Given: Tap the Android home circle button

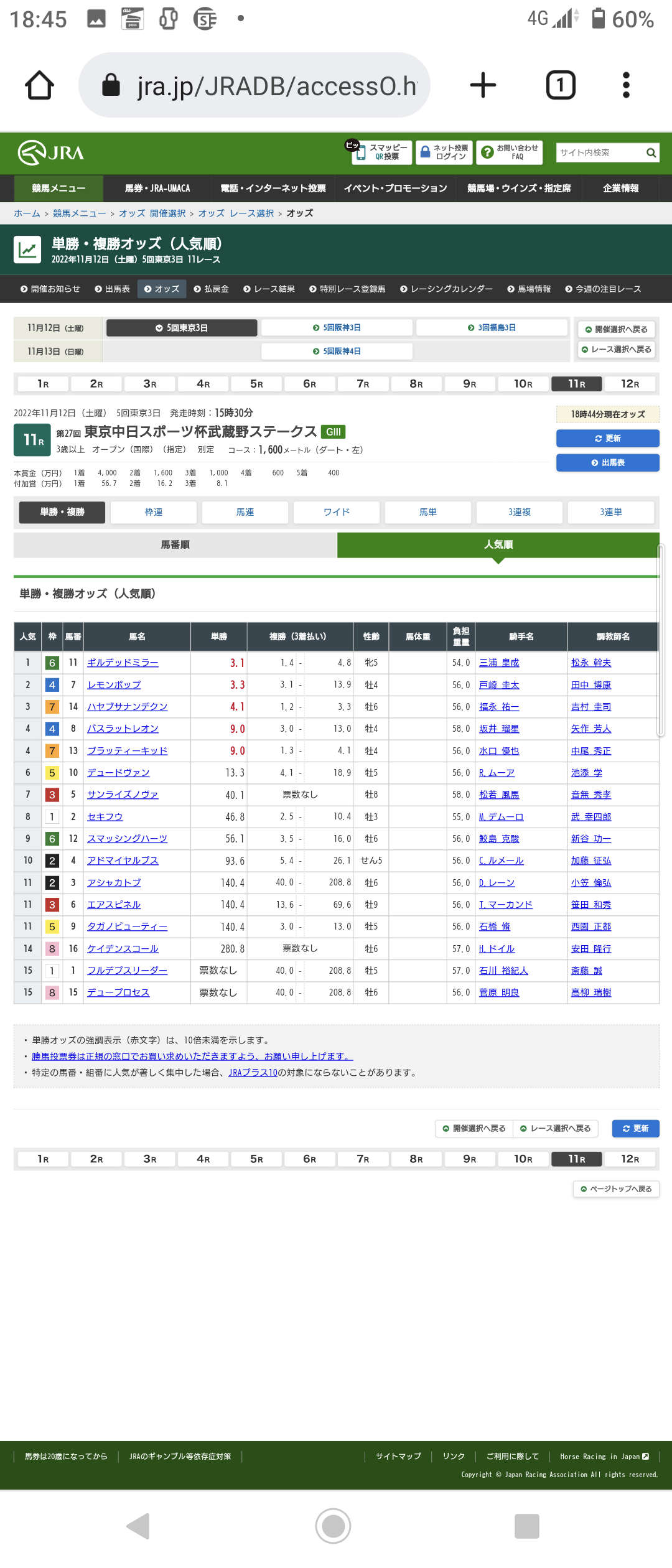Looking at the screenshot, I should [333, 1526].
